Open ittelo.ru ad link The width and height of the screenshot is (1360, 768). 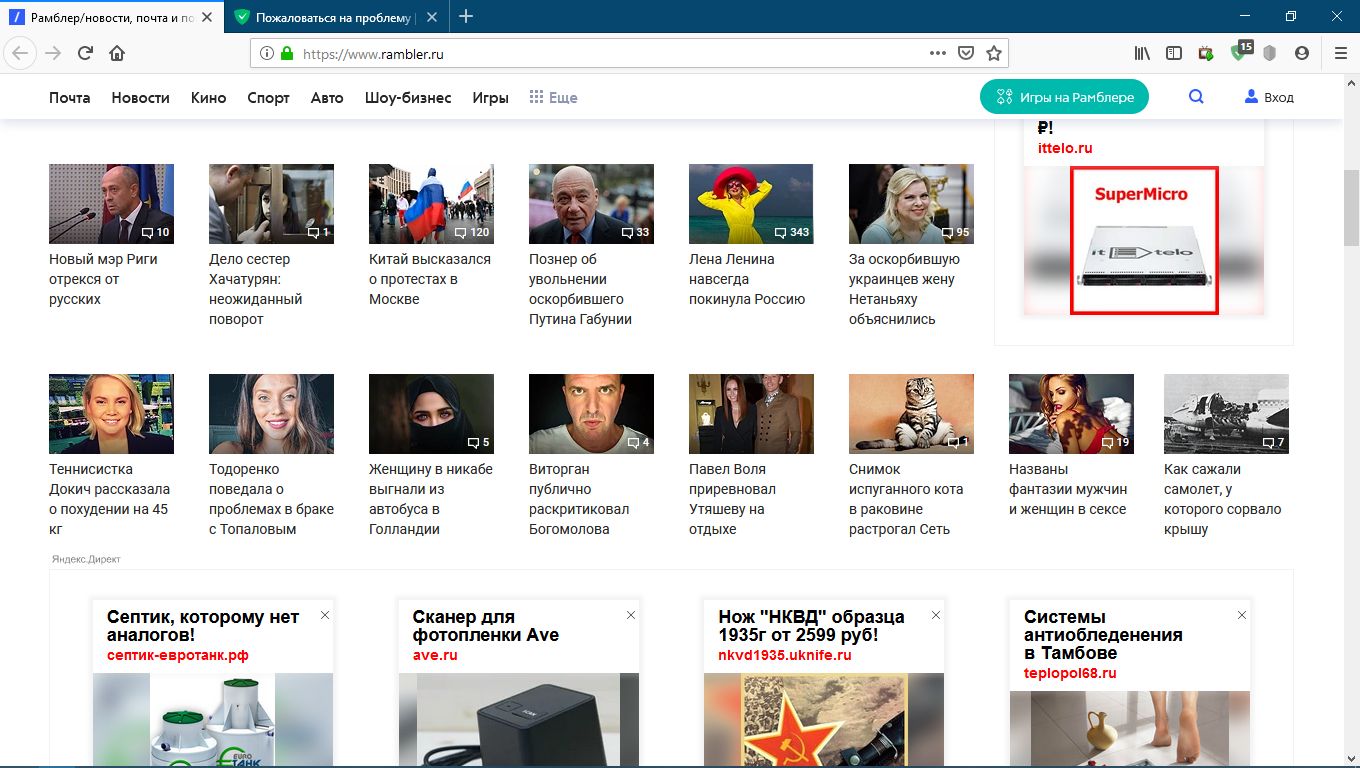tap(1065, 148)
